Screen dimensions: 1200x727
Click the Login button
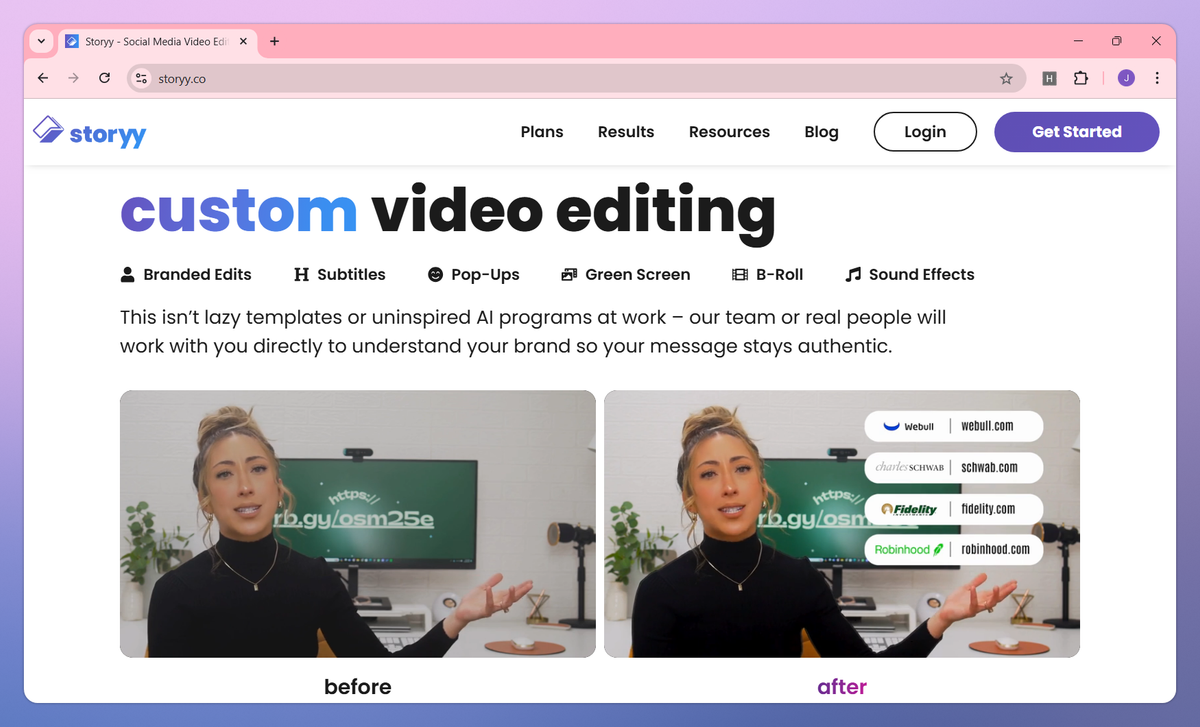coord(925,132)
